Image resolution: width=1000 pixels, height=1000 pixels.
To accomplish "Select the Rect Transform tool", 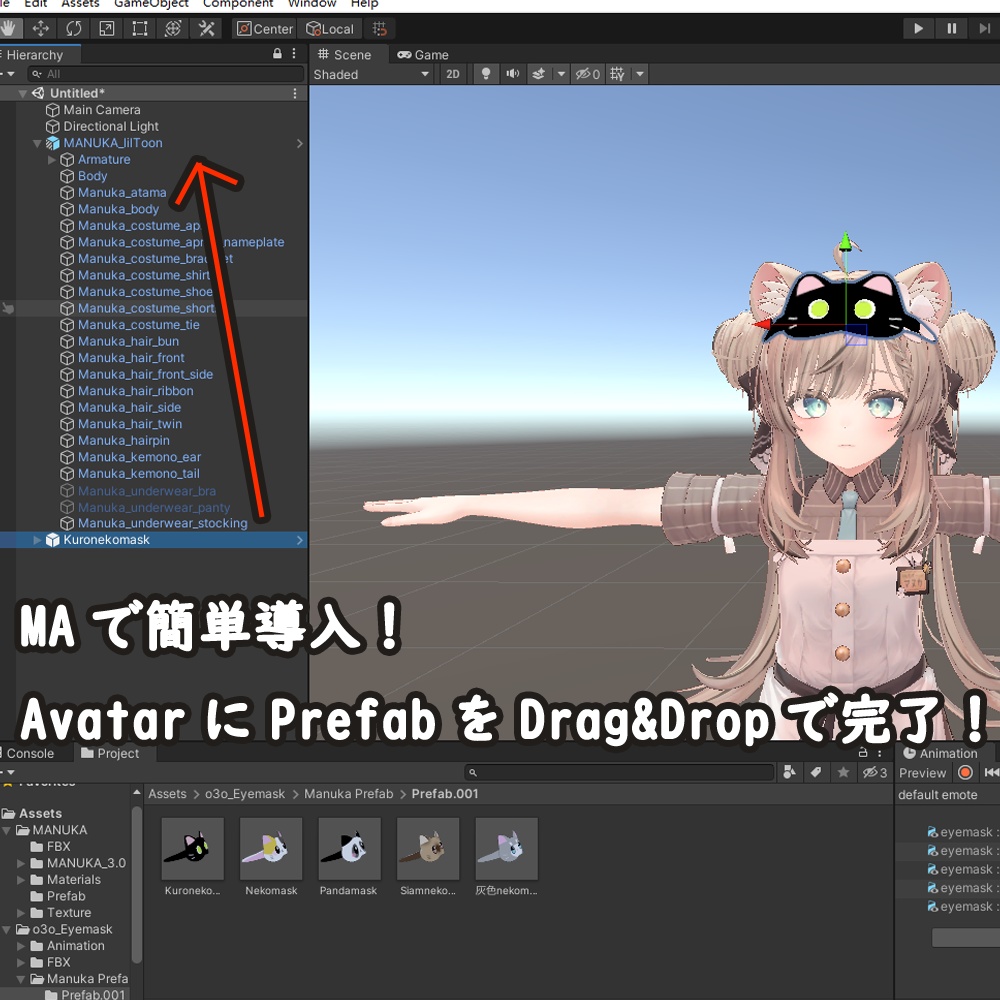I will click(138, 28).
